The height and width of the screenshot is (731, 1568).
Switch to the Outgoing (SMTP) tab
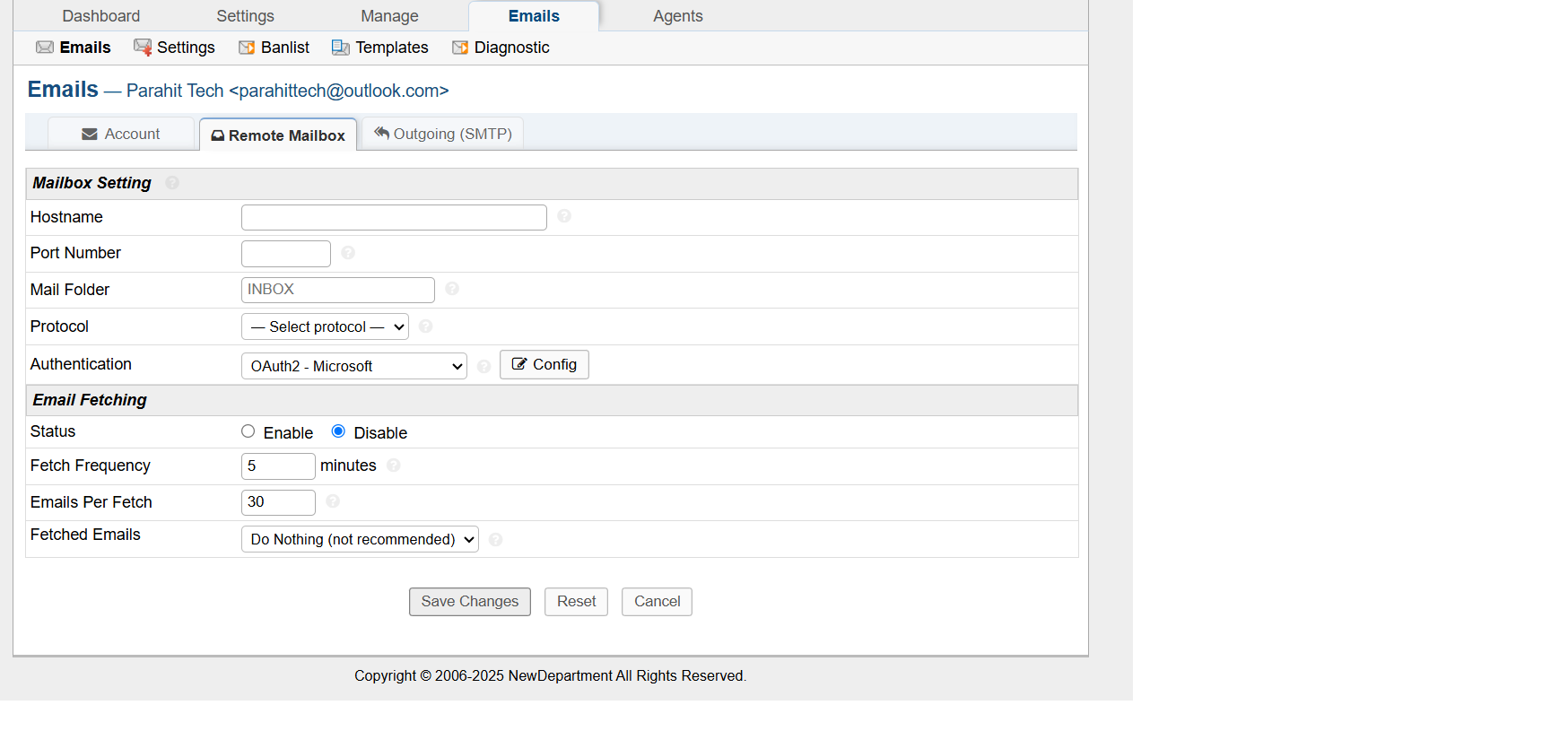[x=443, y=134]
